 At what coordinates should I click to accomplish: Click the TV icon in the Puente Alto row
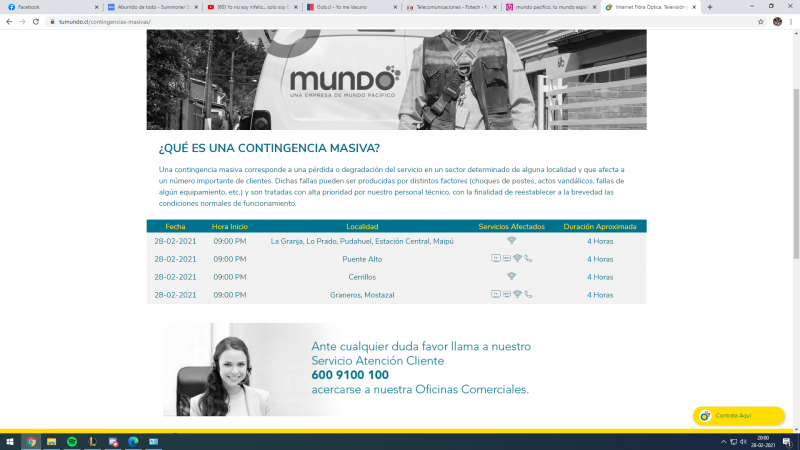495,259
